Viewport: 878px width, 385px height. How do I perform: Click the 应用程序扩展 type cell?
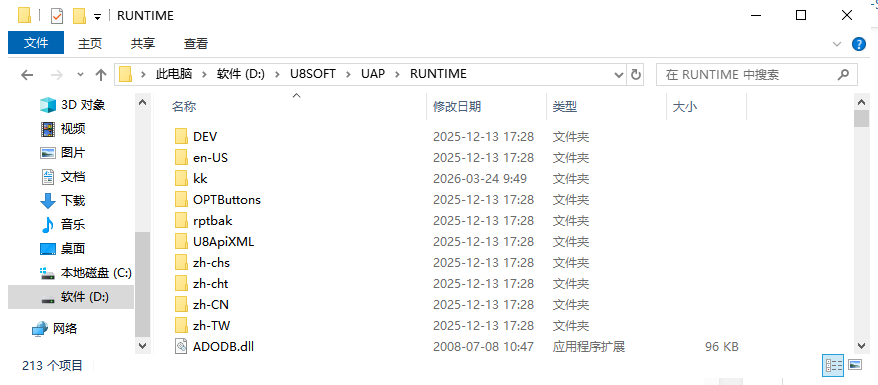(x=589, y=347)
